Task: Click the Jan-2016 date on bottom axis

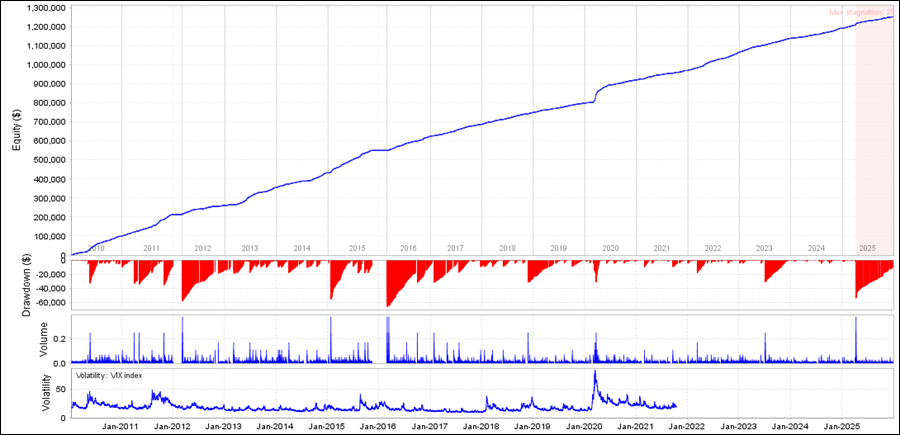Action: coord(378,428)
